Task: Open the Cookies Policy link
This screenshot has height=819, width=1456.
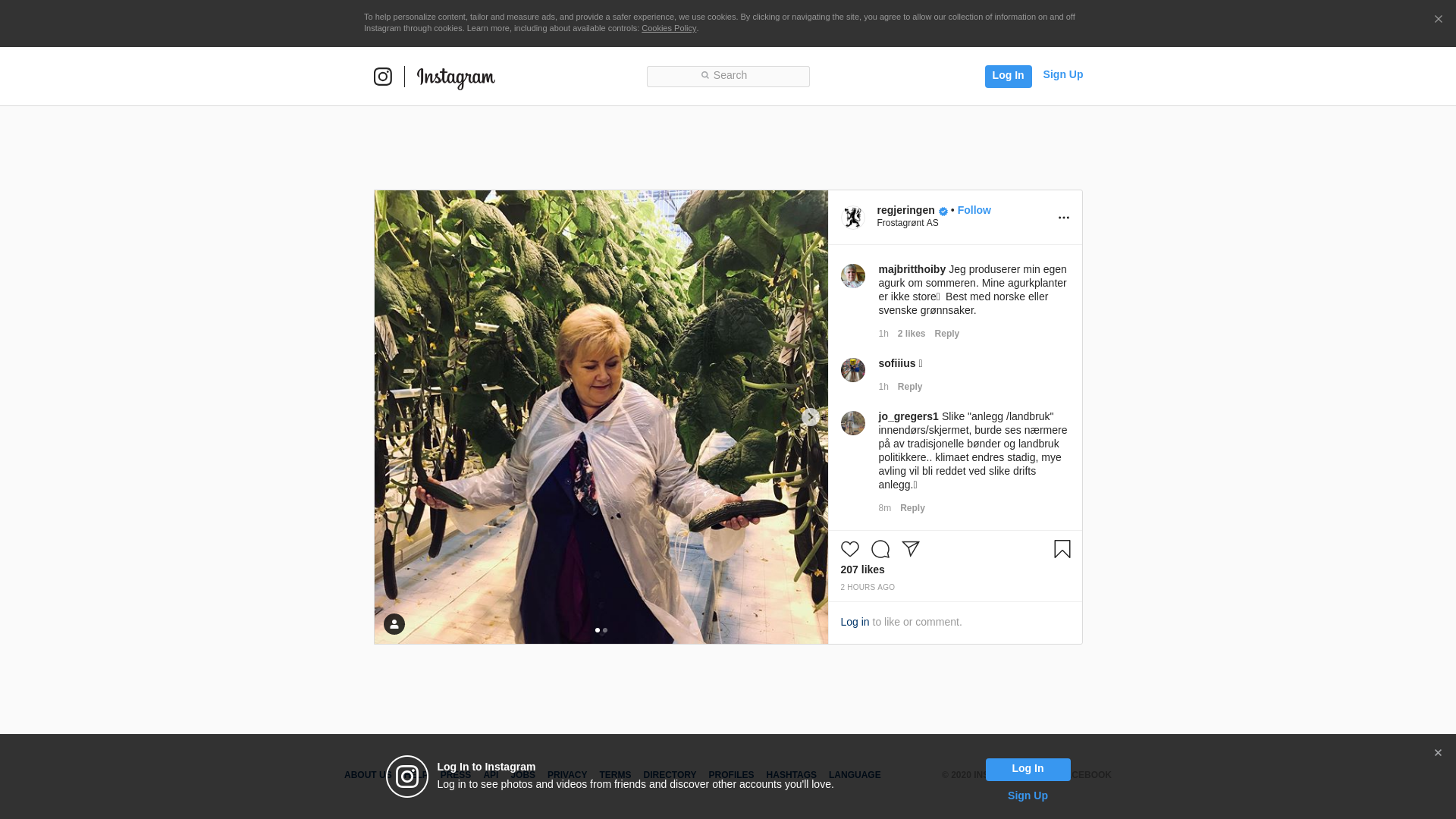Action: coord(668,28)
